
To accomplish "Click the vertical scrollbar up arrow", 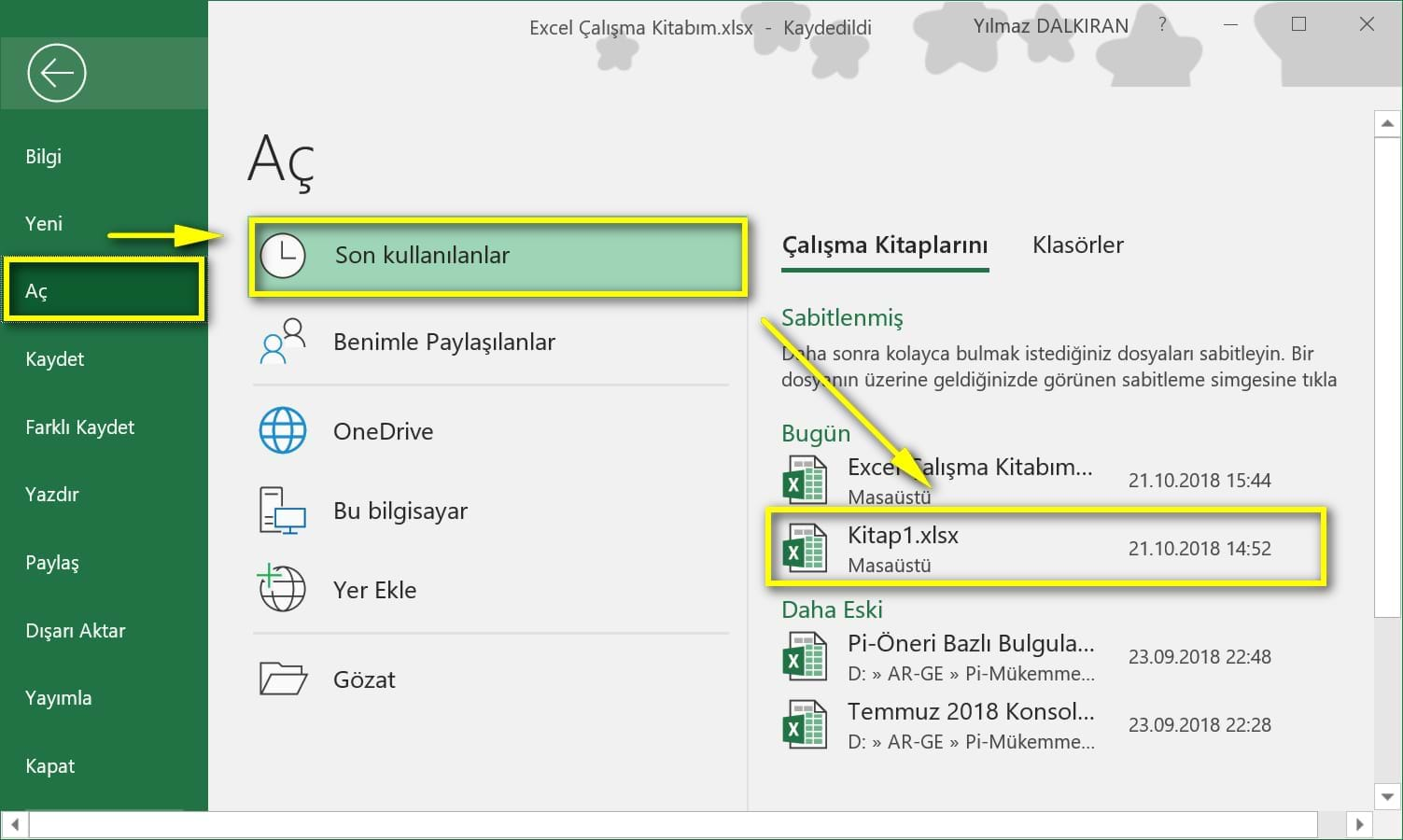I will 1387,123.
